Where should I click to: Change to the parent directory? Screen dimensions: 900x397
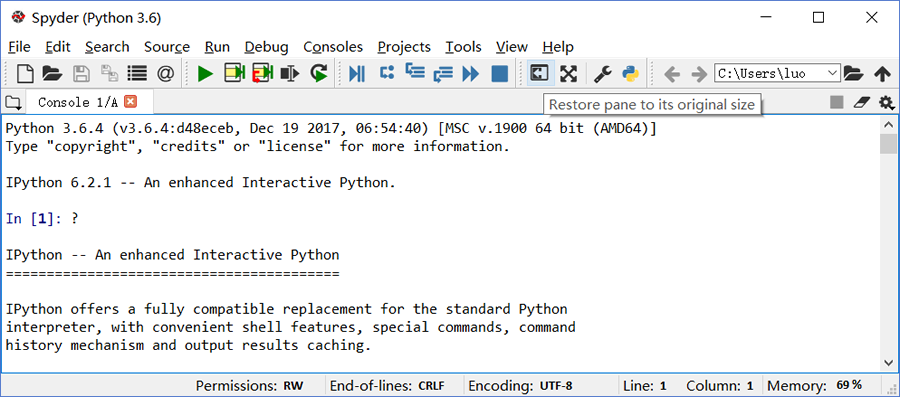882,73
